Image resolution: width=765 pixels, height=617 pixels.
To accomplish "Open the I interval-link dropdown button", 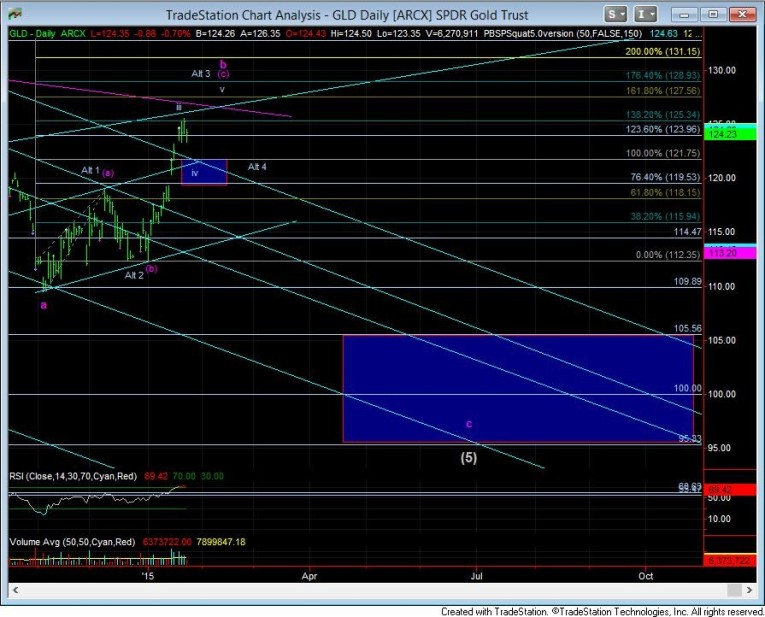I will 645,14.
